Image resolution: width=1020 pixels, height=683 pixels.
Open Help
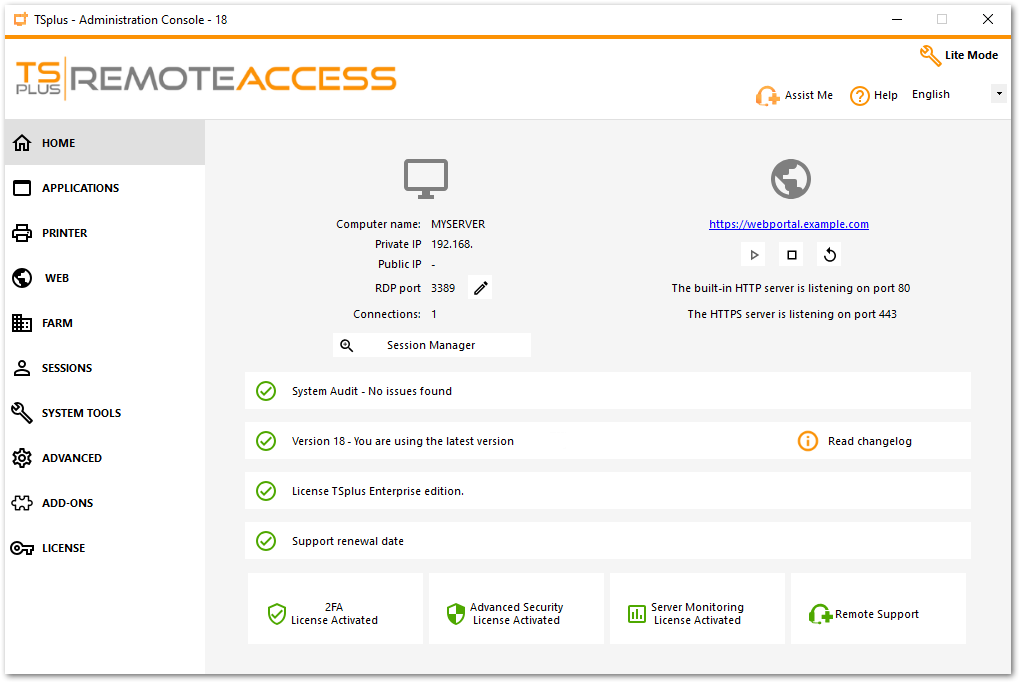click(x=873, y=94)
